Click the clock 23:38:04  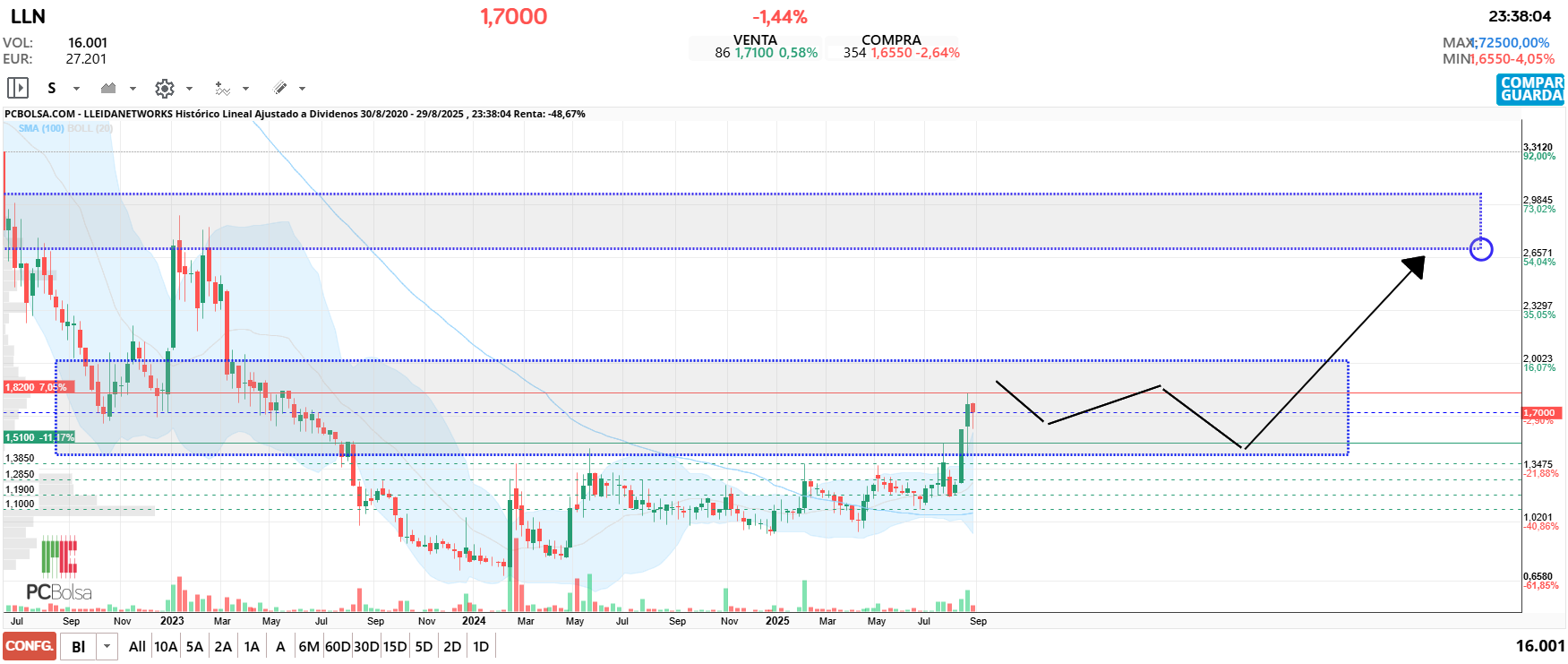(x=1520, y=16)
